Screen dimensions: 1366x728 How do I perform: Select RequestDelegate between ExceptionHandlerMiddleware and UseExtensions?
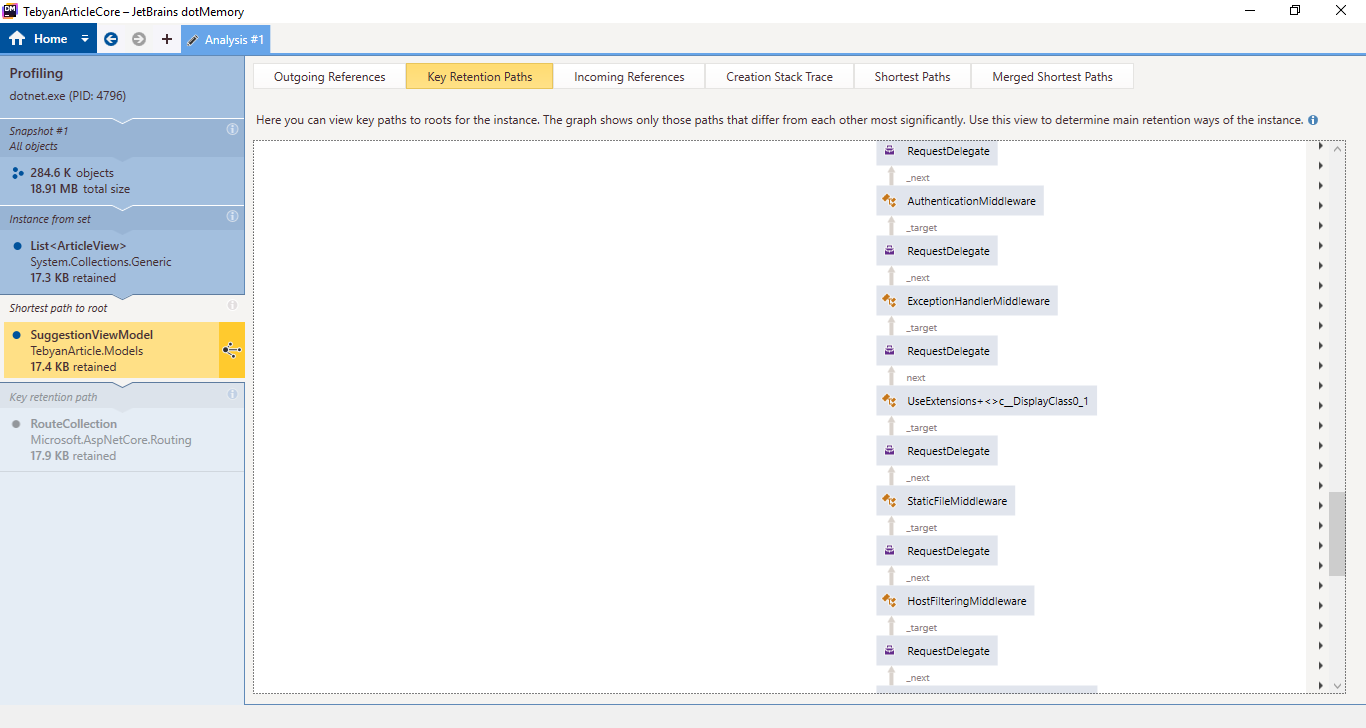click(937, 351)
